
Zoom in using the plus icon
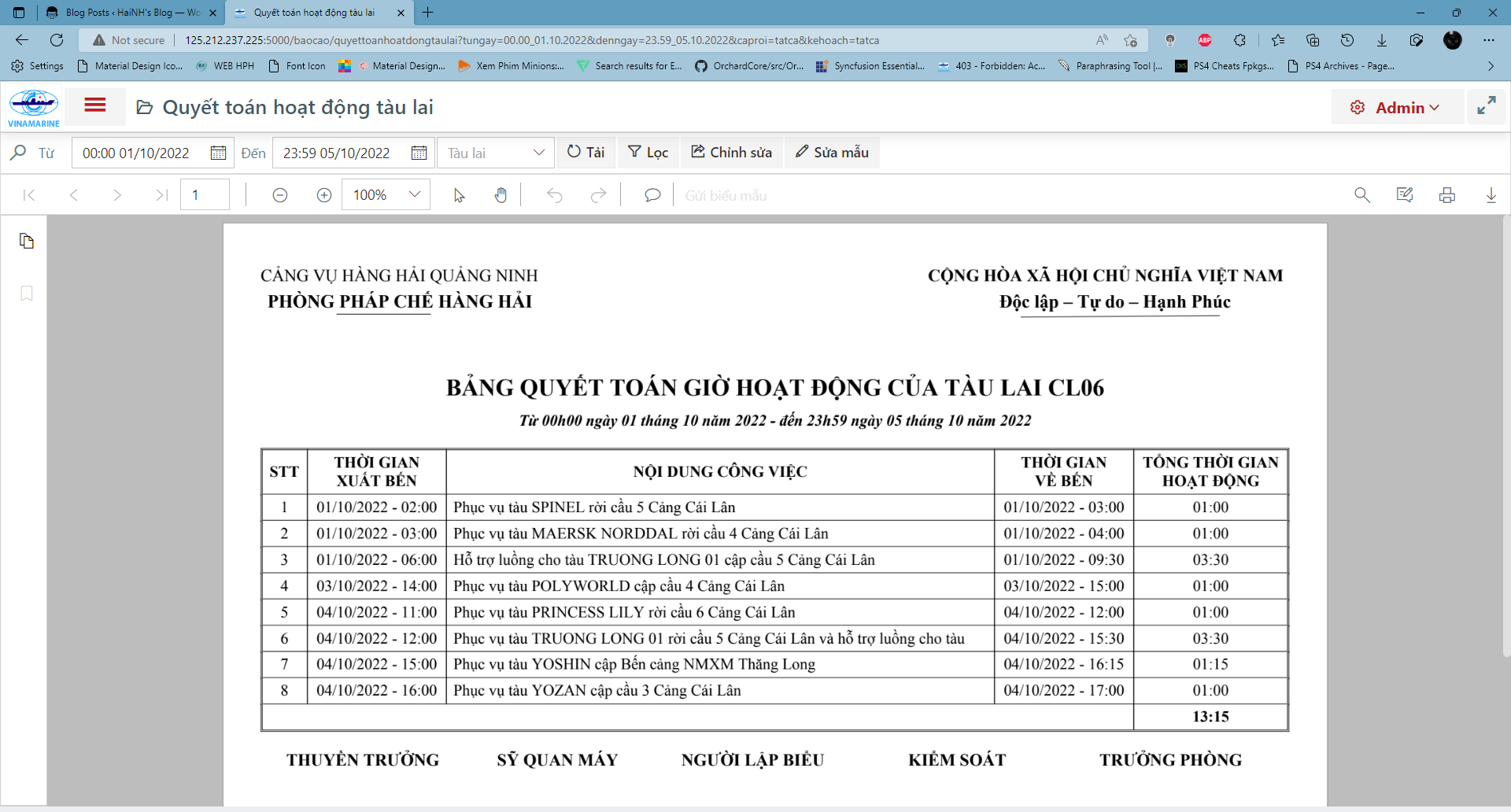323,195
